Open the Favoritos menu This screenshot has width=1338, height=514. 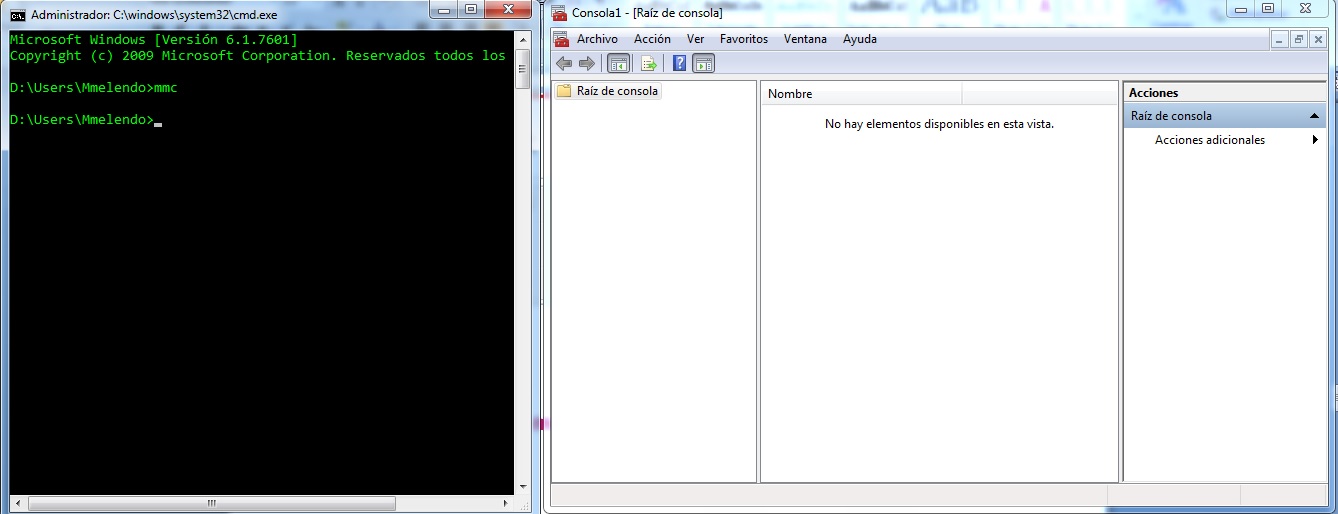(x=744, y=39)
